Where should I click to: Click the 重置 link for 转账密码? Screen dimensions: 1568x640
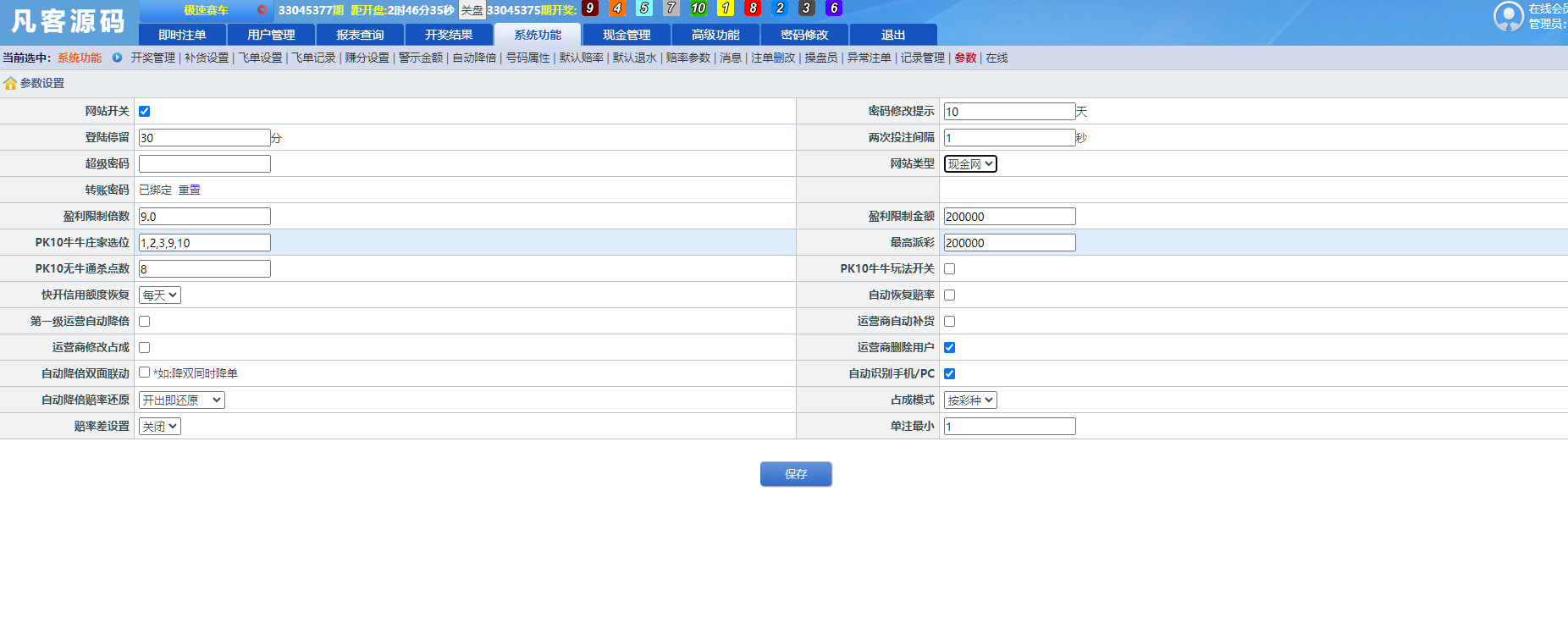190,190
